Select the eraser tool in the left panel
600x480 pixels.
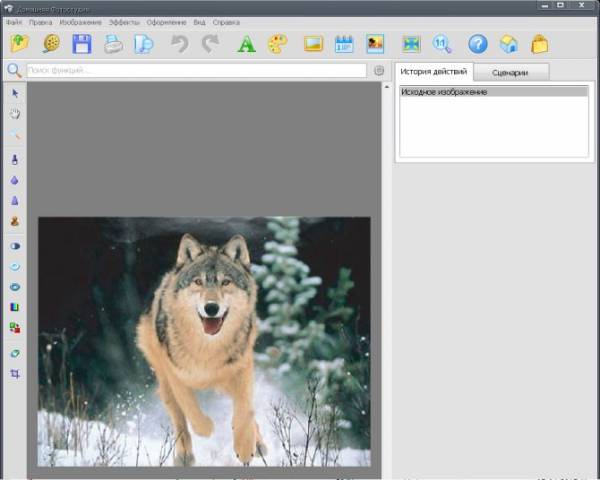click(15, 354)
